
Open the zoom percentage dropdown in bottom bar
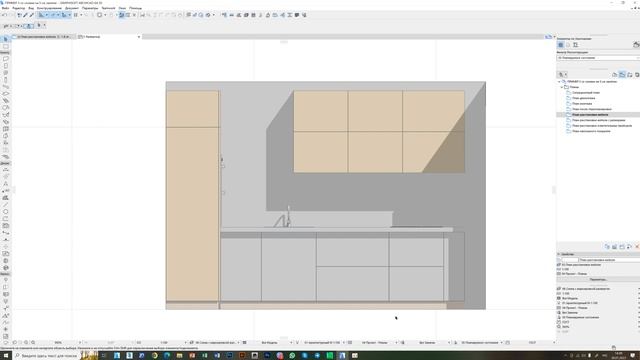(80, 343)
